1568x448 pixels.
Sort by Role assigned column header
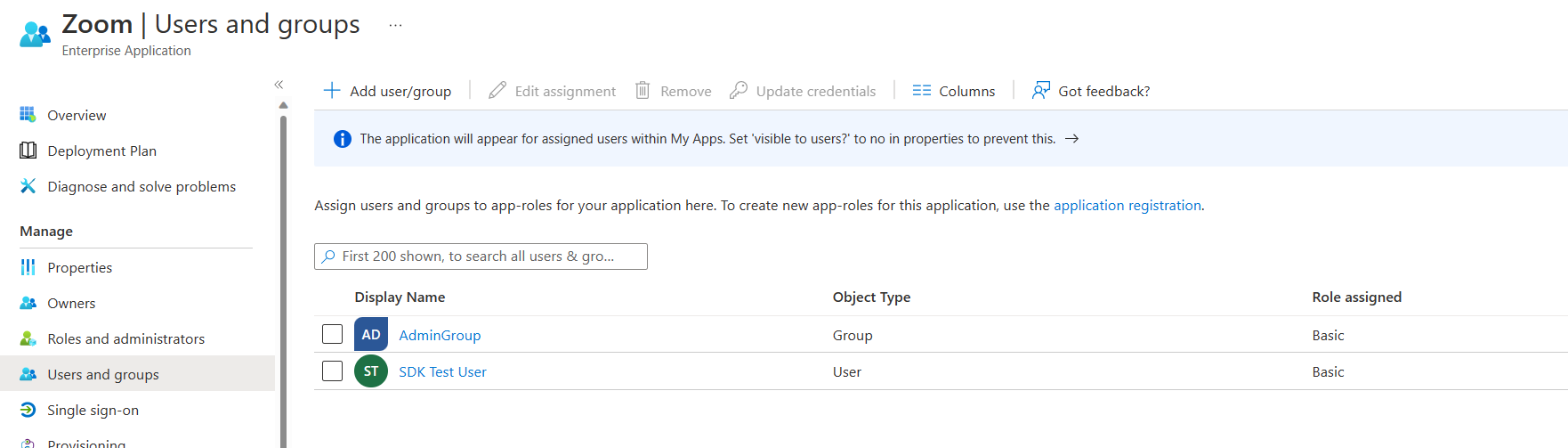click(1356, 297)
